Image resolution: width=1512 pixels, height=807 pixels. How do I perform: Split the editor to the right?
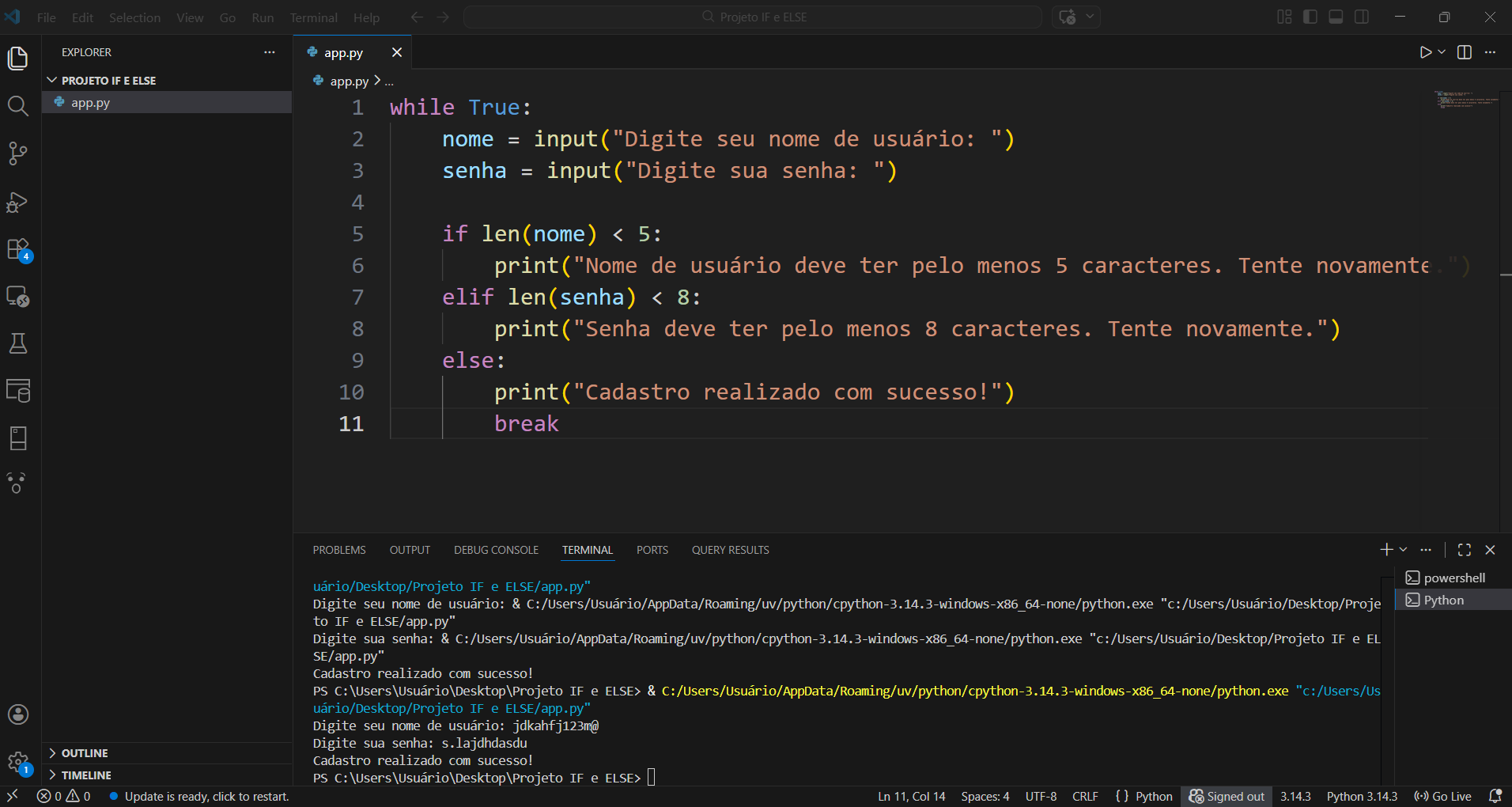pos(1465,52)
